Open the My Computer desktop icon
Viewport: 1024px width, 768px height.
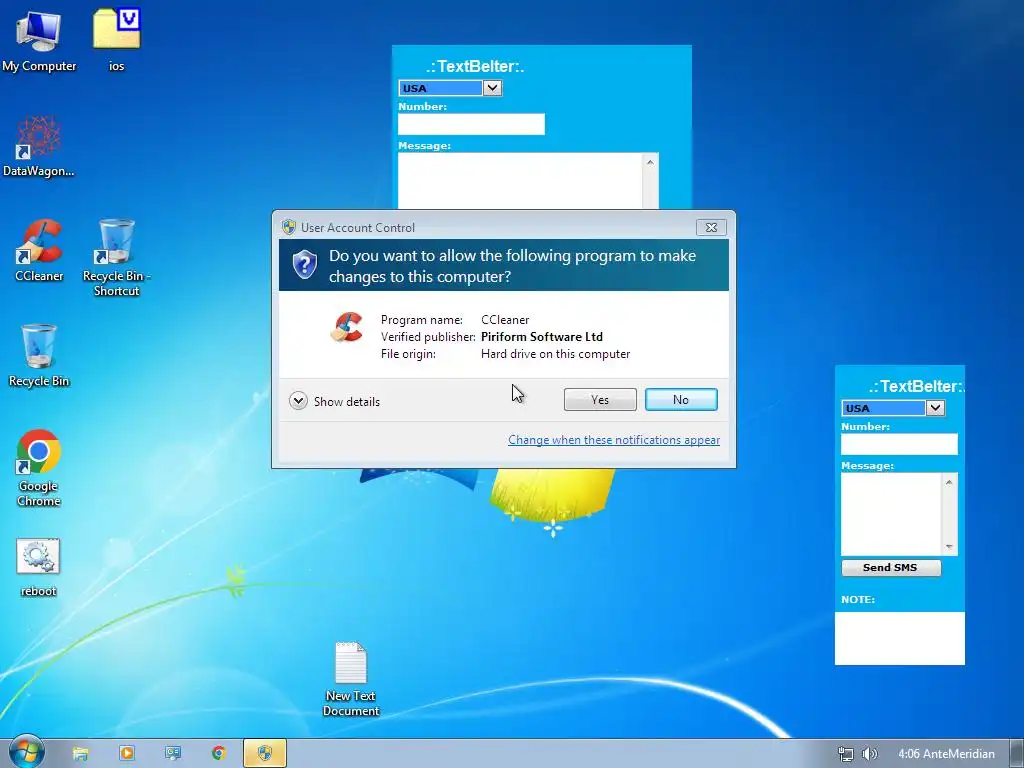click(x=39, y=39)
